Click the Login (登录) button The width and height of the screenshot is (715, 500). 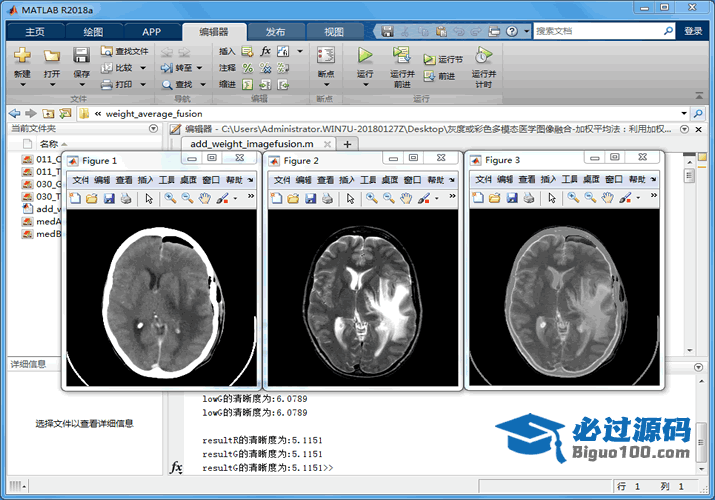point(693,31)
